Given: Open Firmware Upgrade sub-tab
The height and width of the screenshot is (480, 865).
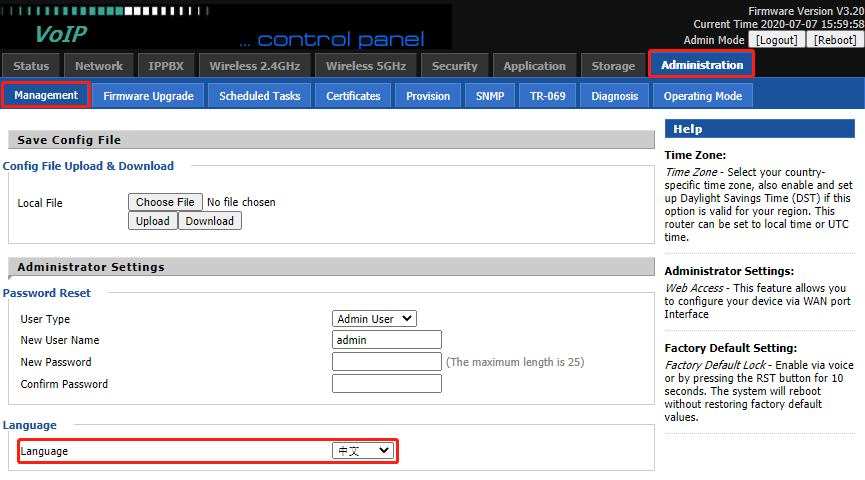Looking at the screenshot, I should [x=148, y=96].
